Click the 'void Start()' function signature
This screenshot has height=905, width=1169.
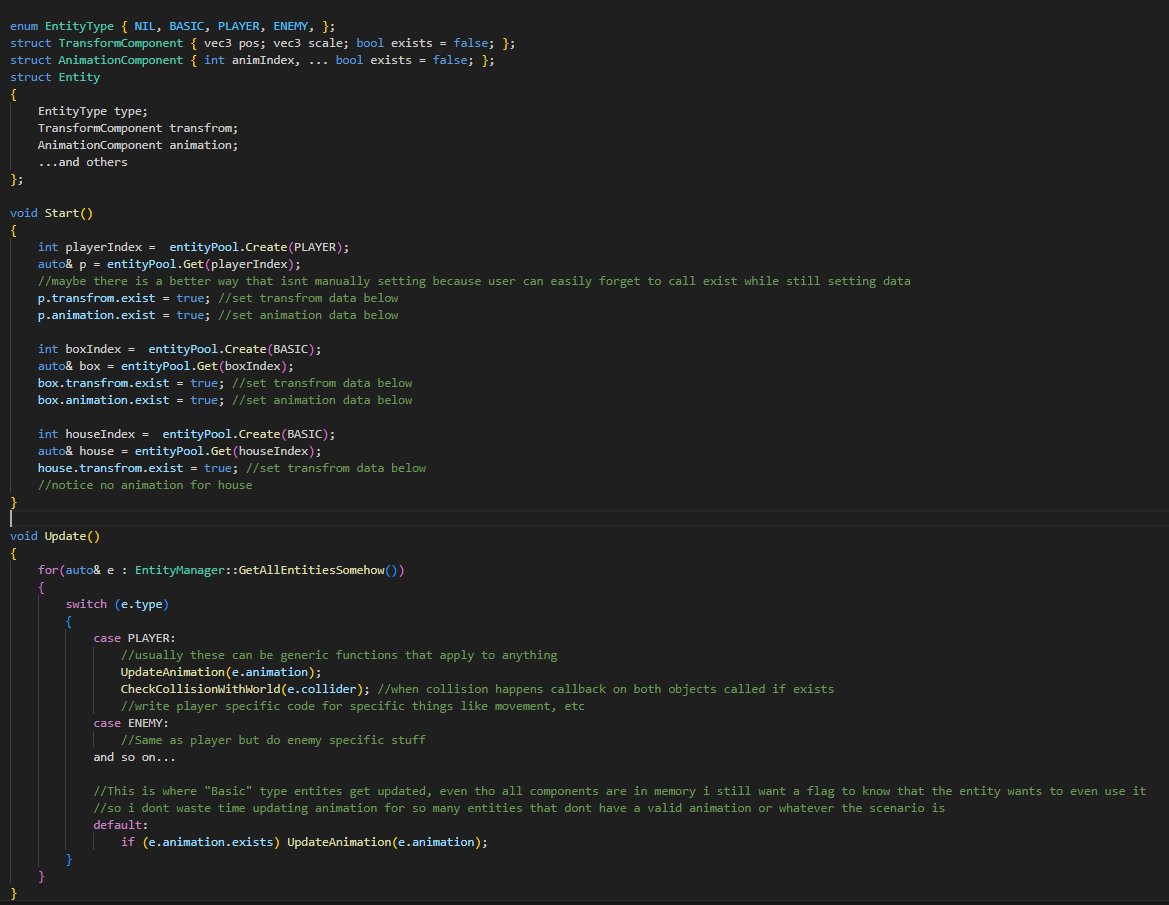(x=51, y=213)
